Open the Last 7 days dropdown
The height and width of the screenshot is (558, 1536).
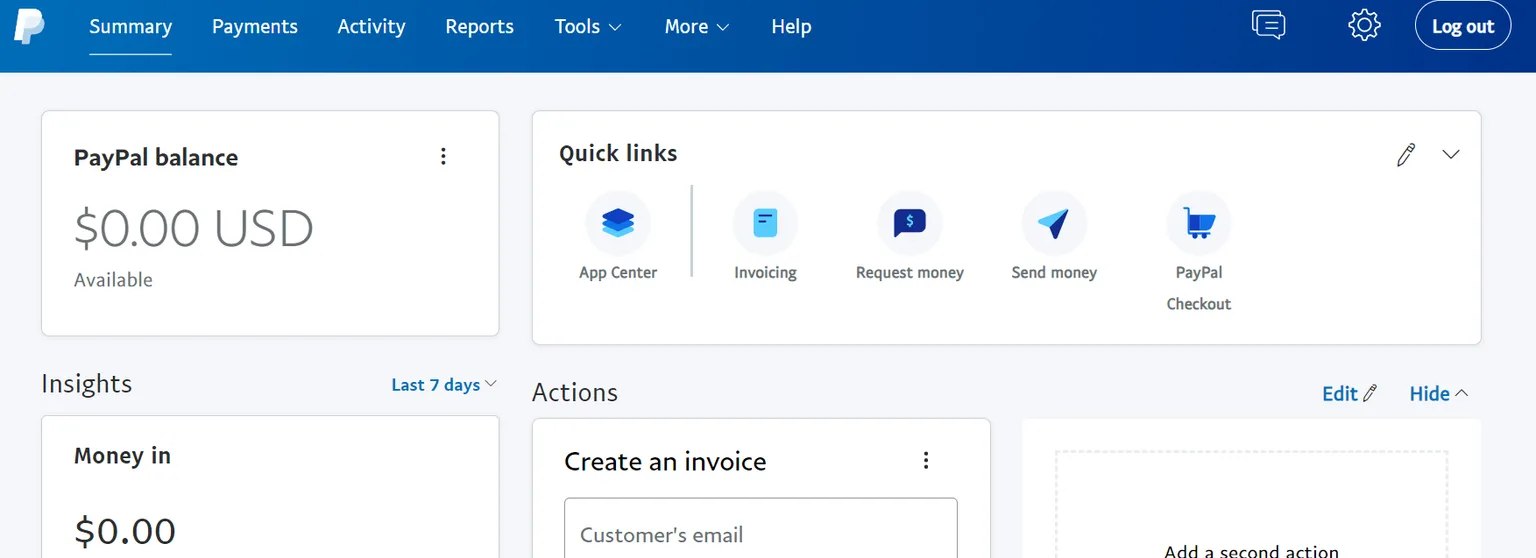tap(444, 385)
